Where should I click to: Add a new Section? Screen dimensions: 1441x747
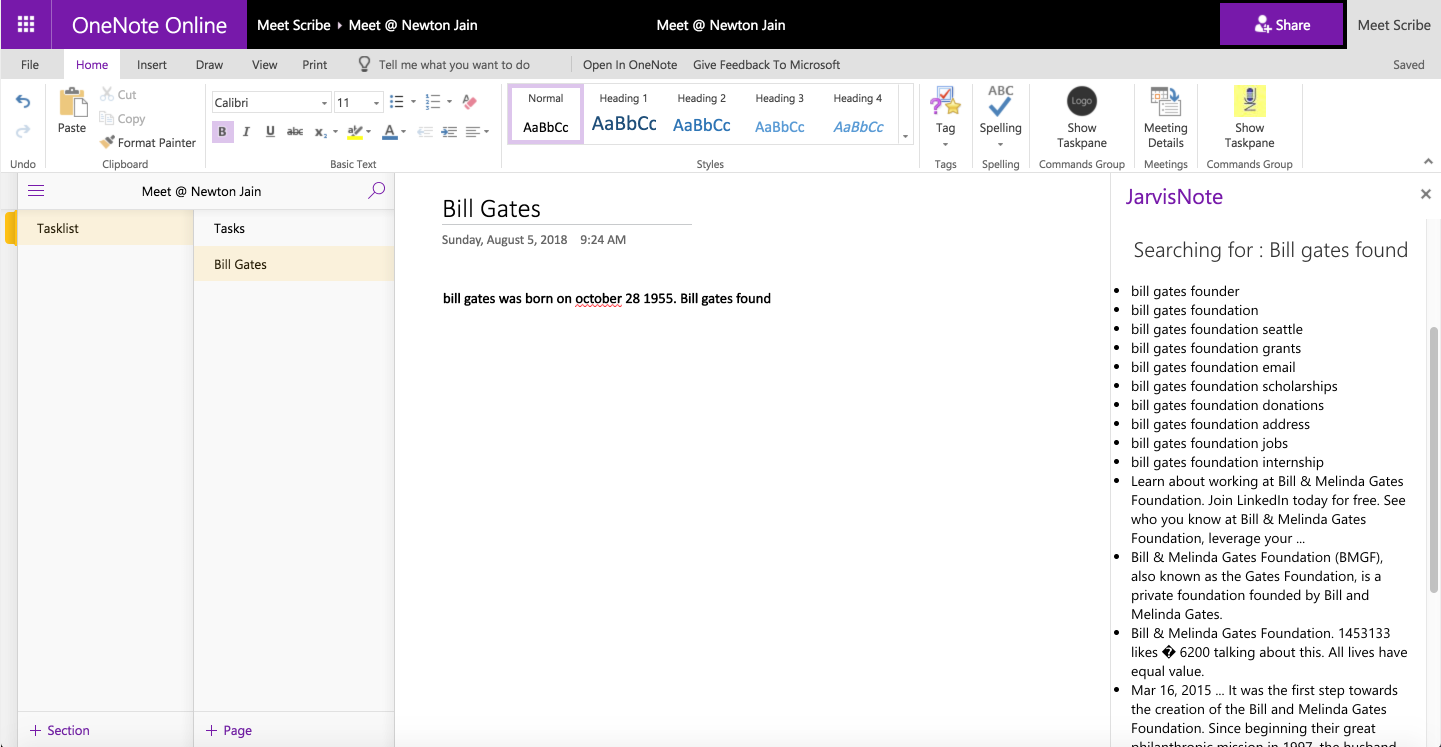click(x=60, y=730)
